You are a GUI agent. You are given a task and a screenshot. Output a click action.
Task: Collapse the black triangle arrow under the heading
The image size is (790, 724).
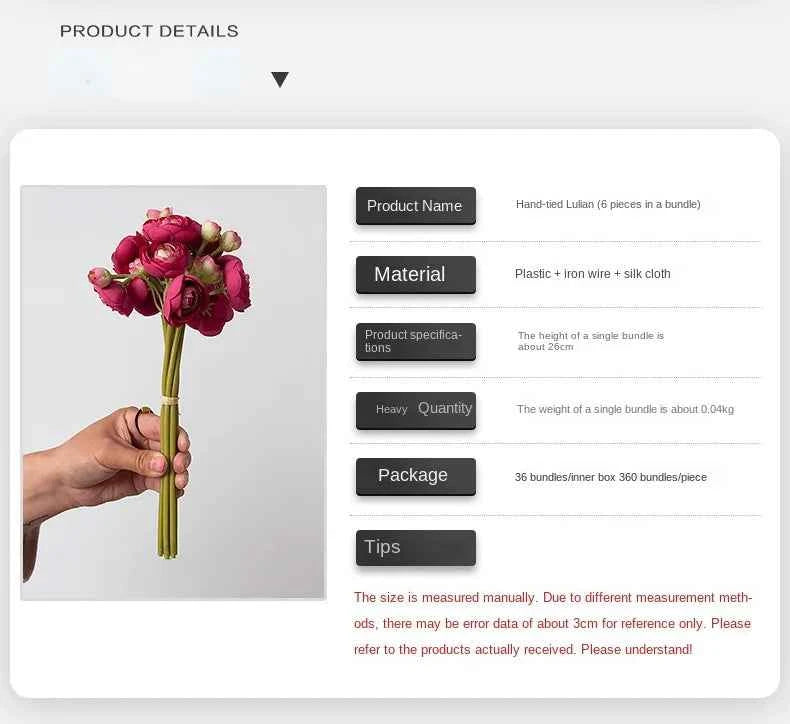click(x=280, y=80)
